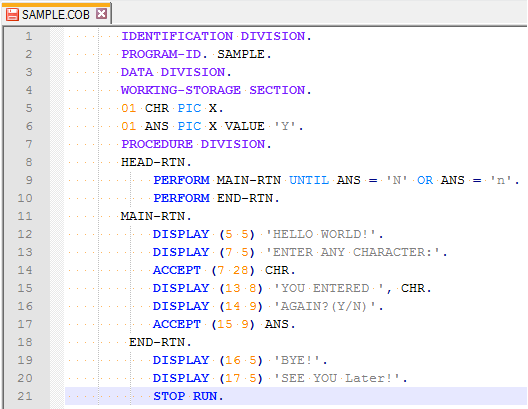This screenshot has height=409, width=528.
Task: Place cursor on IDENTIFICATION DIVISION line
Action: (x=216, y=36)
